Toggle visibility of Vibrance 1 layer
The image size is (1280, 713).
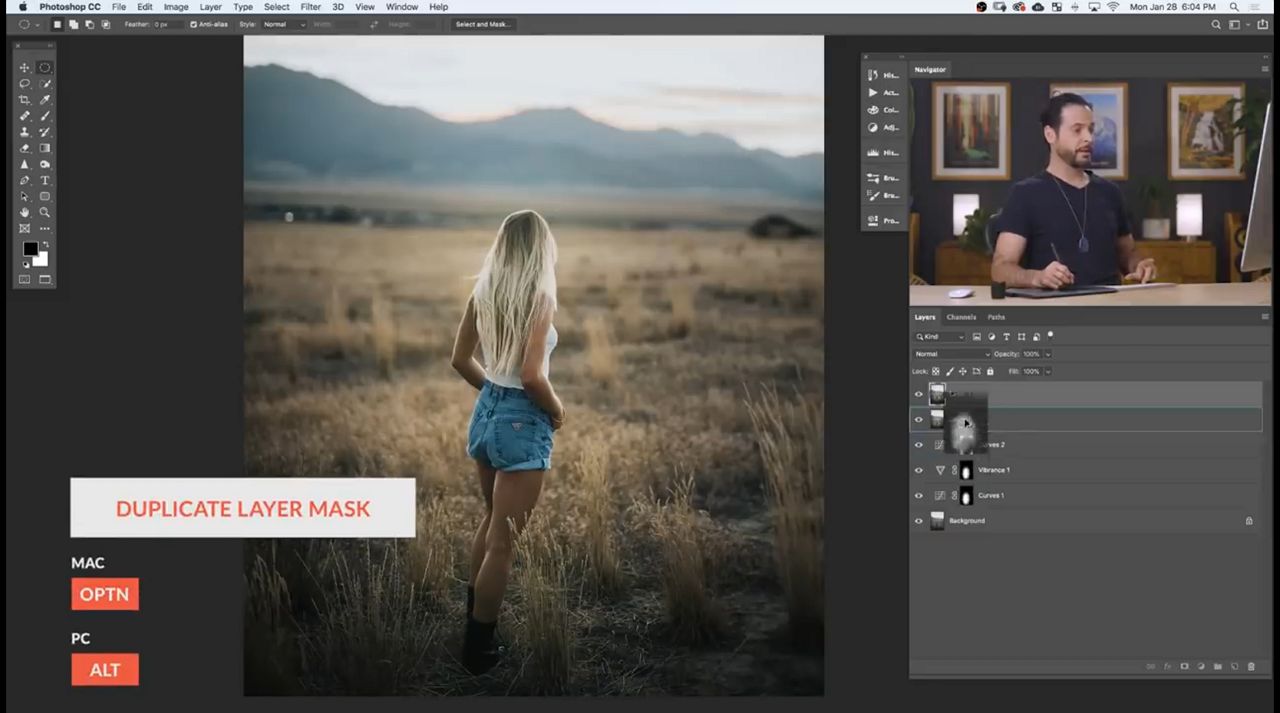pos(919,470)
